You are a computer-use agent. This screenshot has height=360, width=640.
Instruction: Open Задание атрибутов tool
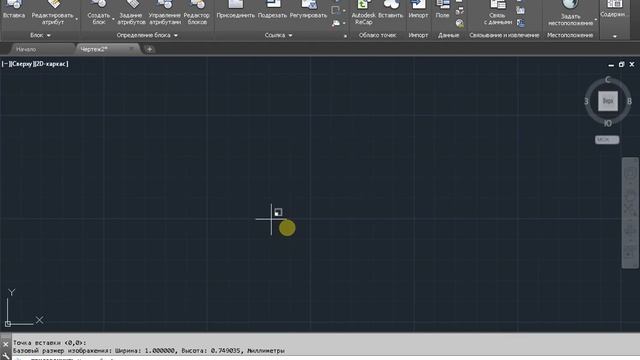(131, 12)
